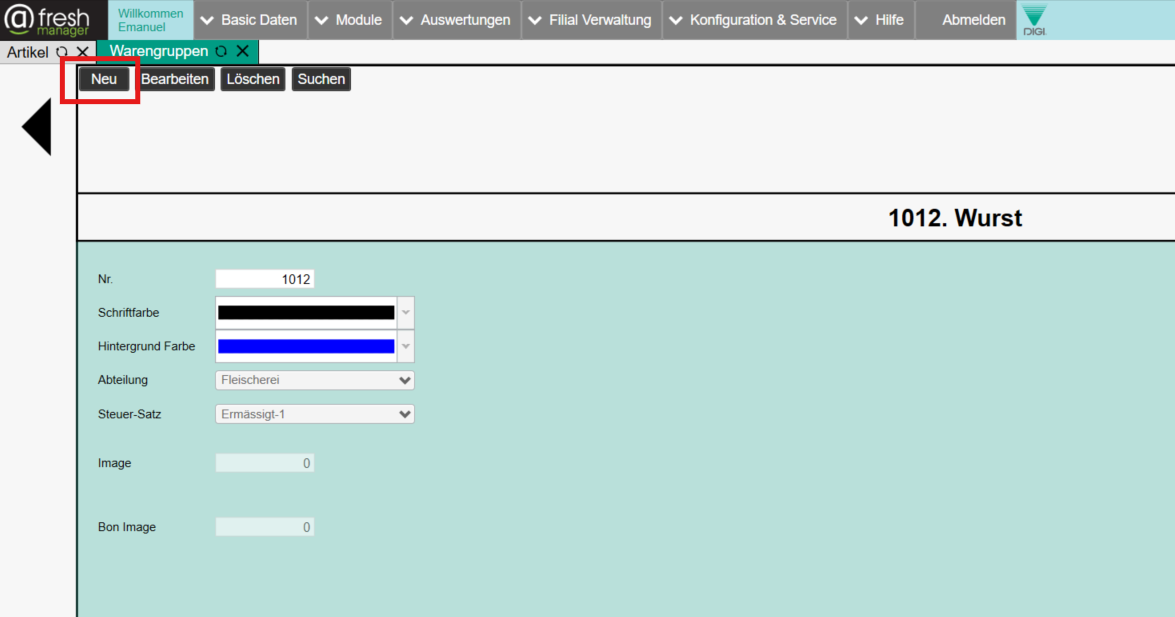Close the Artikel tab
1175x617 pixels.
click(x=82, y=52)
